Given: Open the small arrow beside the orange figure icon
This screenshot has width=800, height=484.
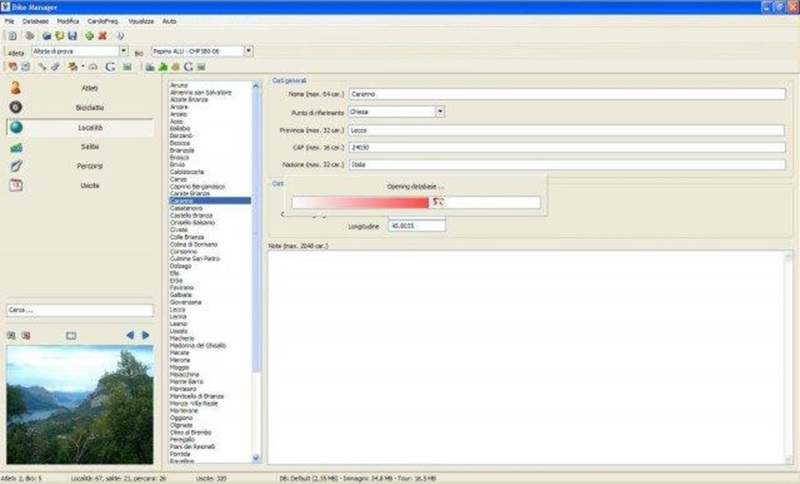Looking at the screenshot, I should (x=83, y=67).
